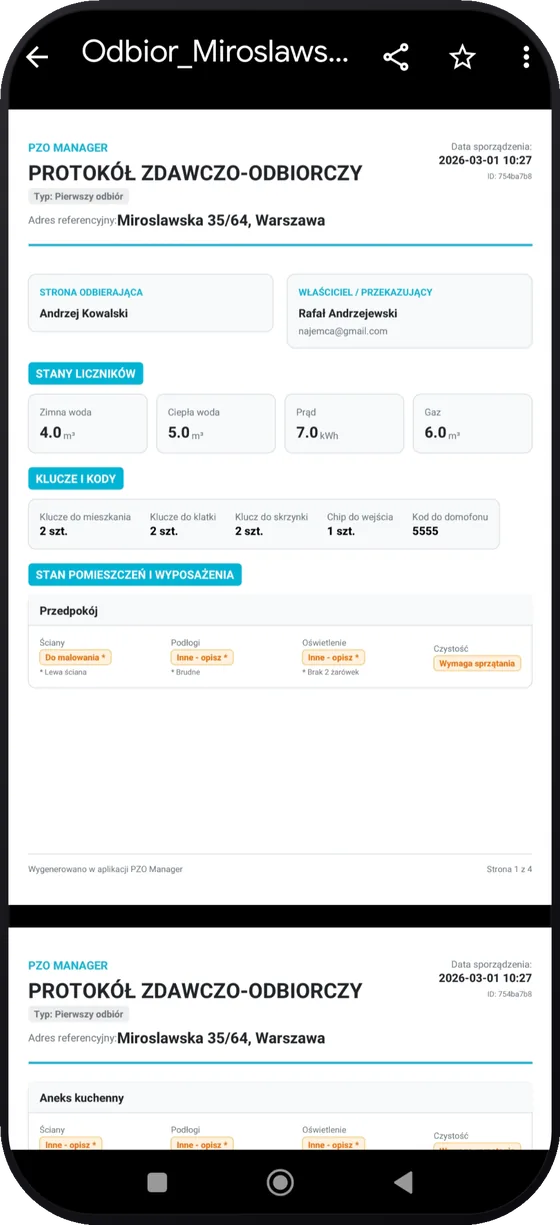The height and width of the screenshot is (1225, 560).
Task: Tap the first page date 2026-03-01 10:27
Action: [485, 160]
